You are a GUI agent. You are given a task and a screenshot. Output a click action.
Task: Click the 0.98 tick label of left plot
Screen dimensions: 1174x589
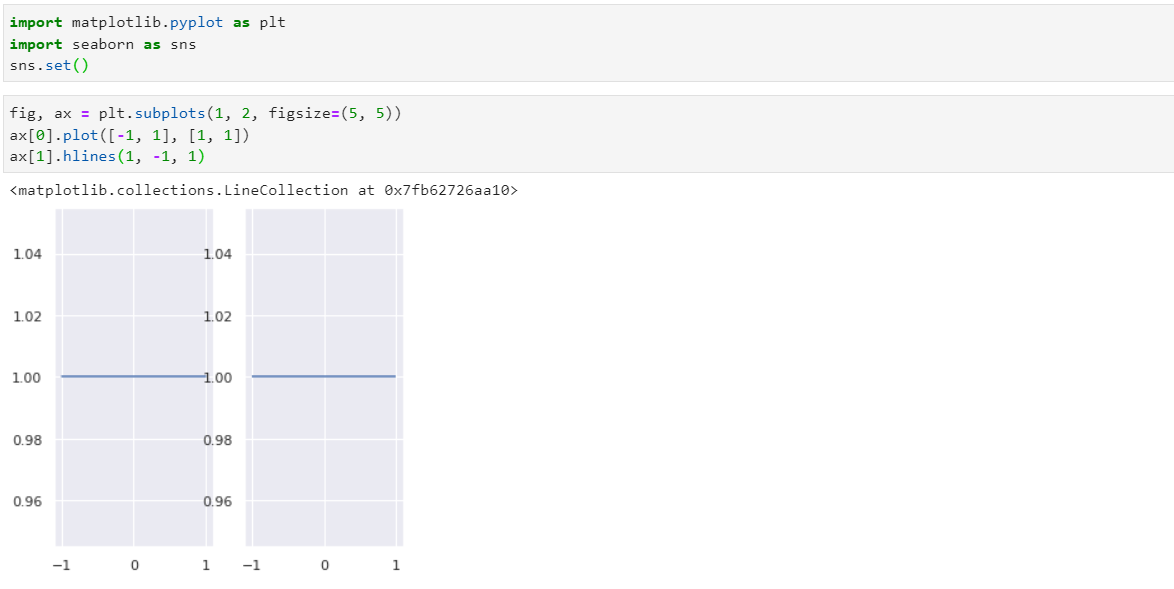coord(26,440)
